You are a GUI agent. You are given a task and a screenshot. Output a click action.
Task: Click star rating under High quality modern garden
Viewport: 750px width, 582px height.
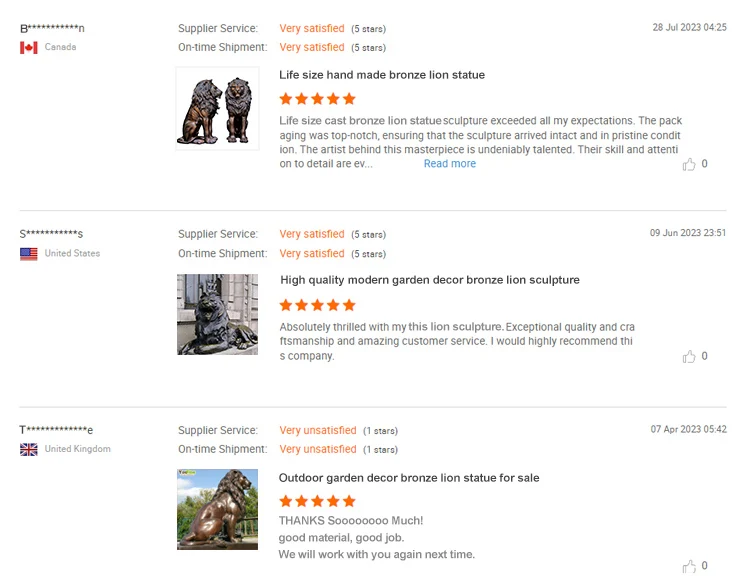point(318,305)
